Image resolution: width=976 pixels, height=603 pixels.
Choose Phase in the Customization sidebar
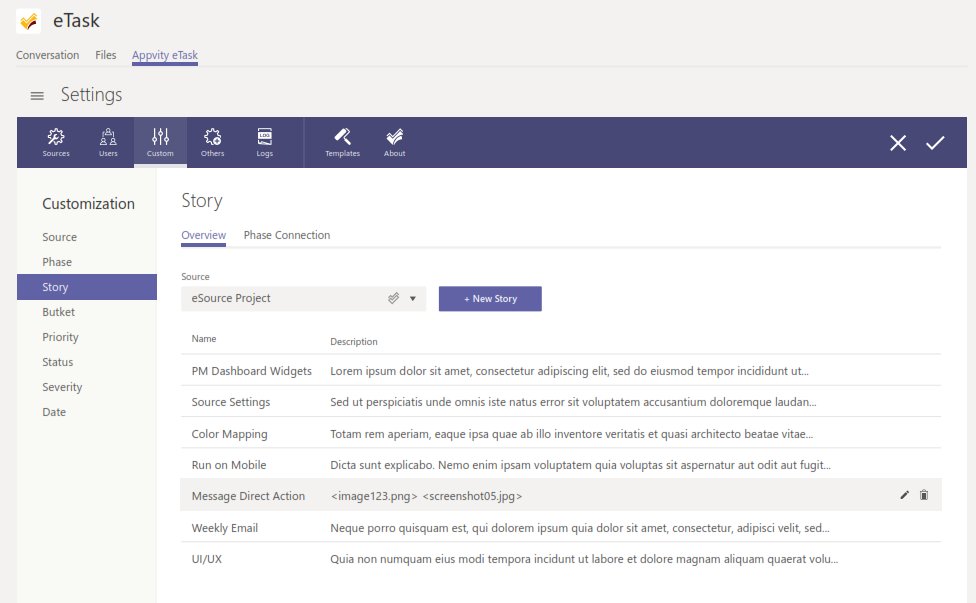57,262
